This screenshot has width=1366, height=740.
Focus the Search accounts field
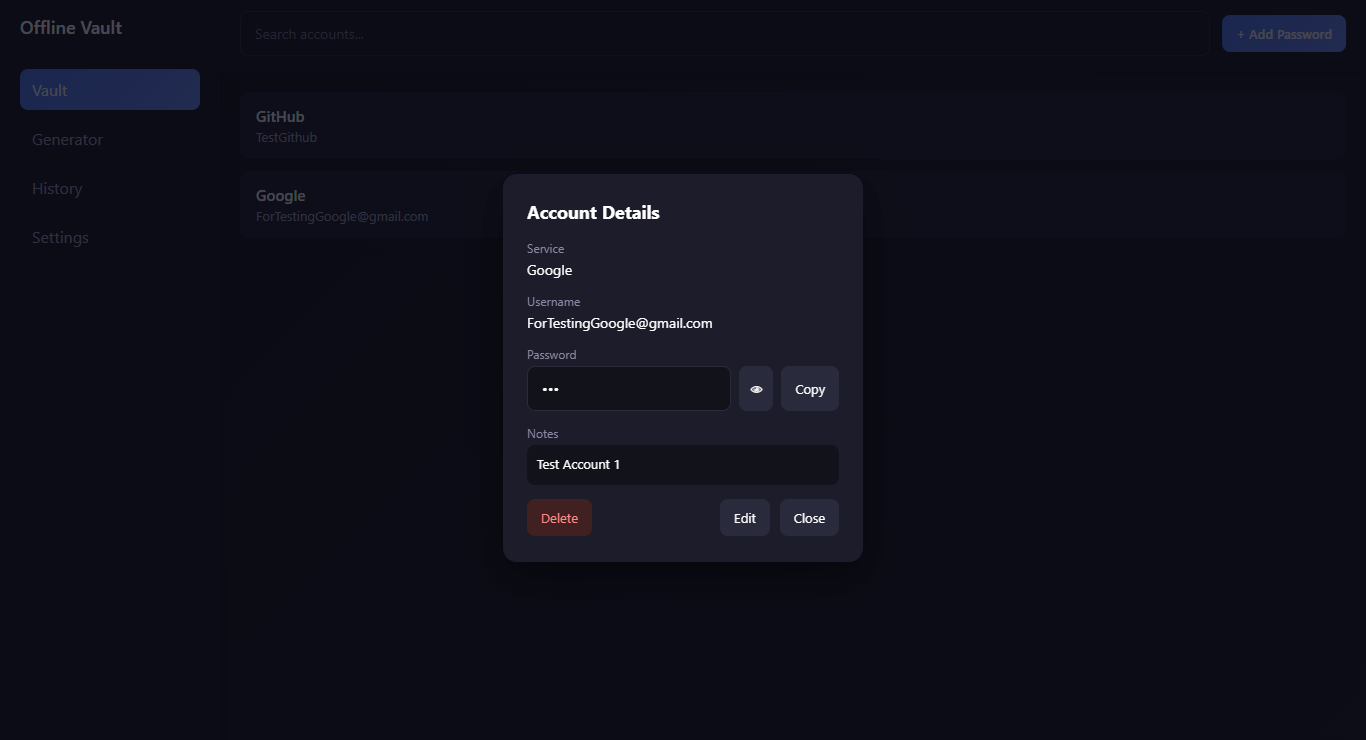pyautogui.click(x=724, y=34)
